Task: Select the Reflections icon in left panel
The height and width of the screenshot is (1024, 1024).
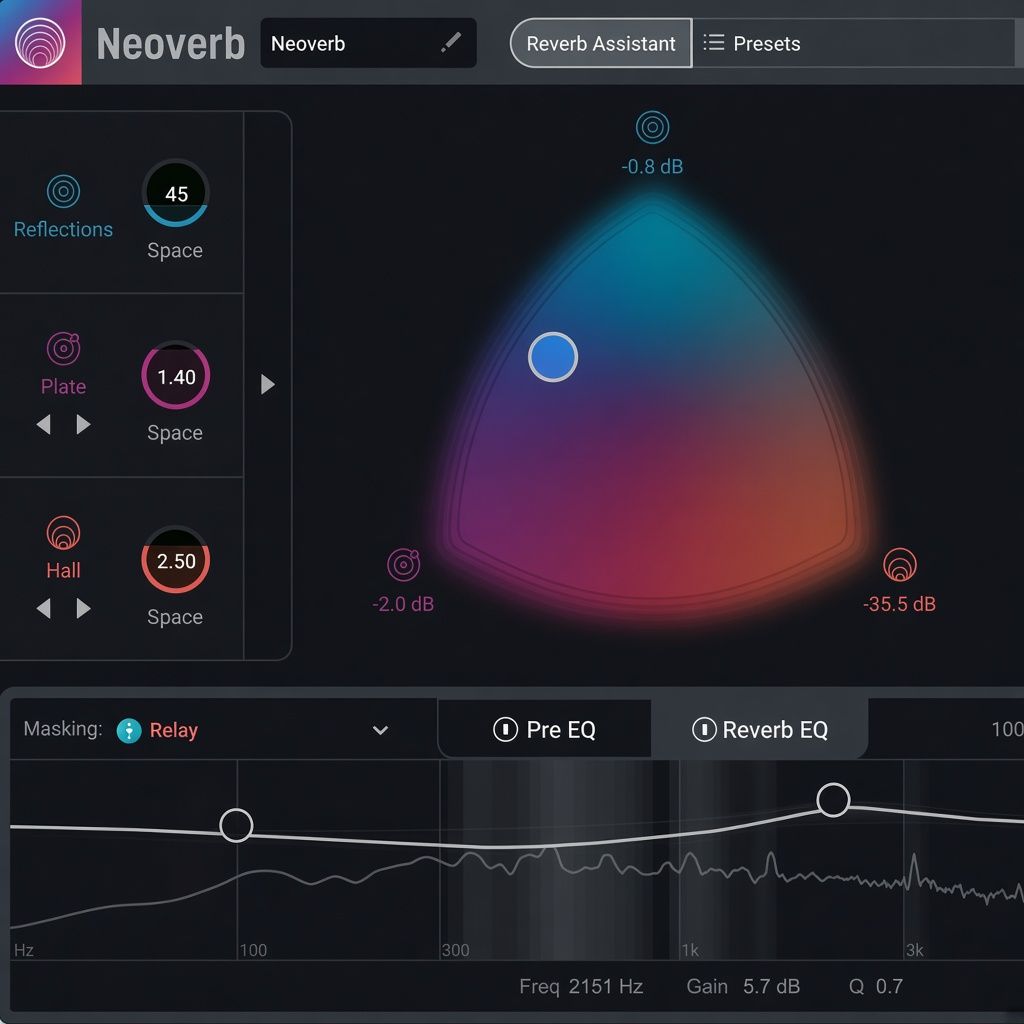Action: [x=63, y=191]
